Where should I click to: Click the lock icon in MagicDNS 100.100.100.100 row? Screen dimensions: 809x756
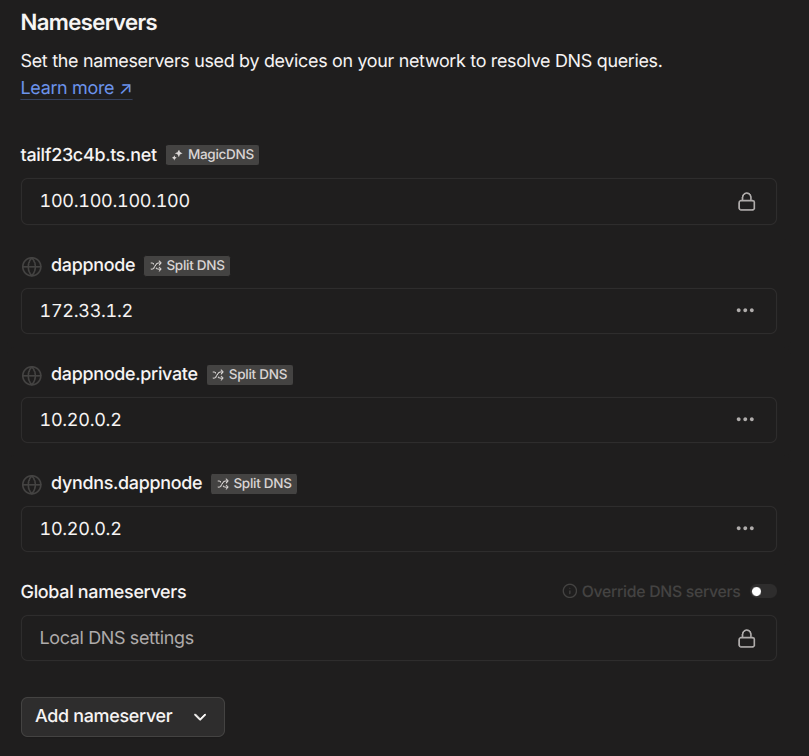coord(746,202)
